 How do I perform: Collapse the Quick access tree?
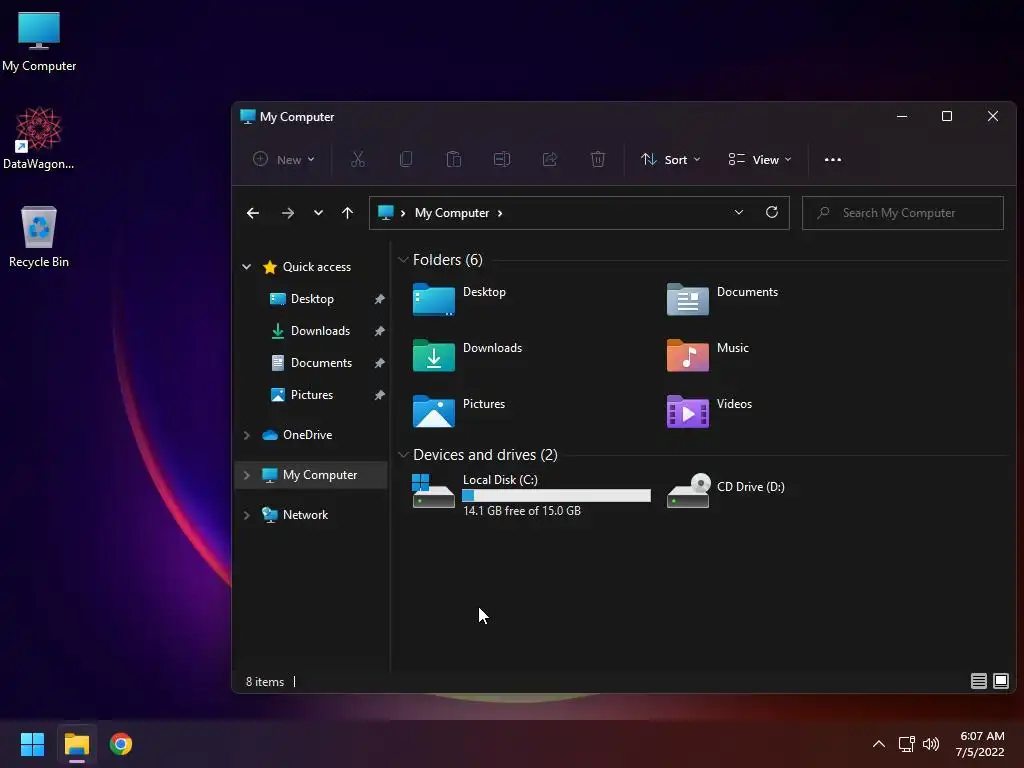click(246, 266)
